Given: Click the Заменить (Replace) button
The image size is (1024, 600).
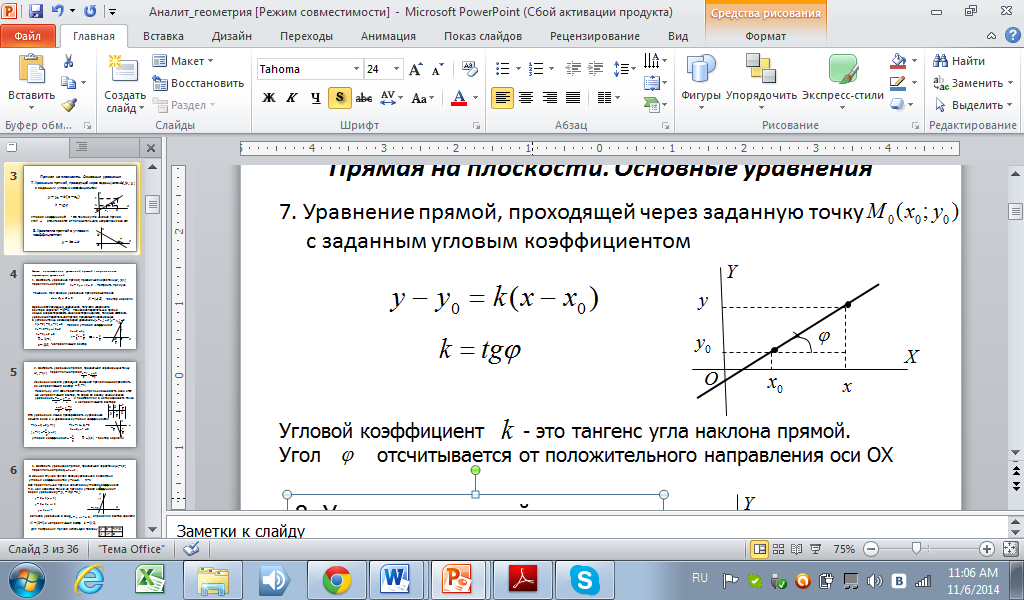Looking at the screenshot, I should click(970, 83).
